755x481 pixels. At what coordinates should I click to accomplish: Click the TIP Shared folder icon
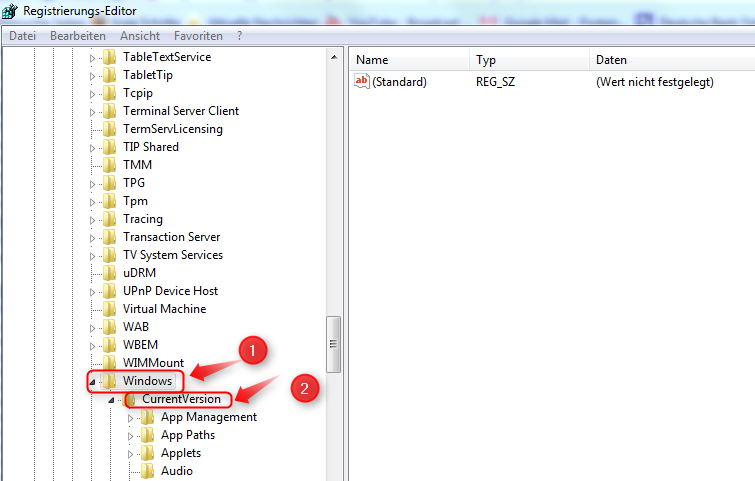[109, 147]
